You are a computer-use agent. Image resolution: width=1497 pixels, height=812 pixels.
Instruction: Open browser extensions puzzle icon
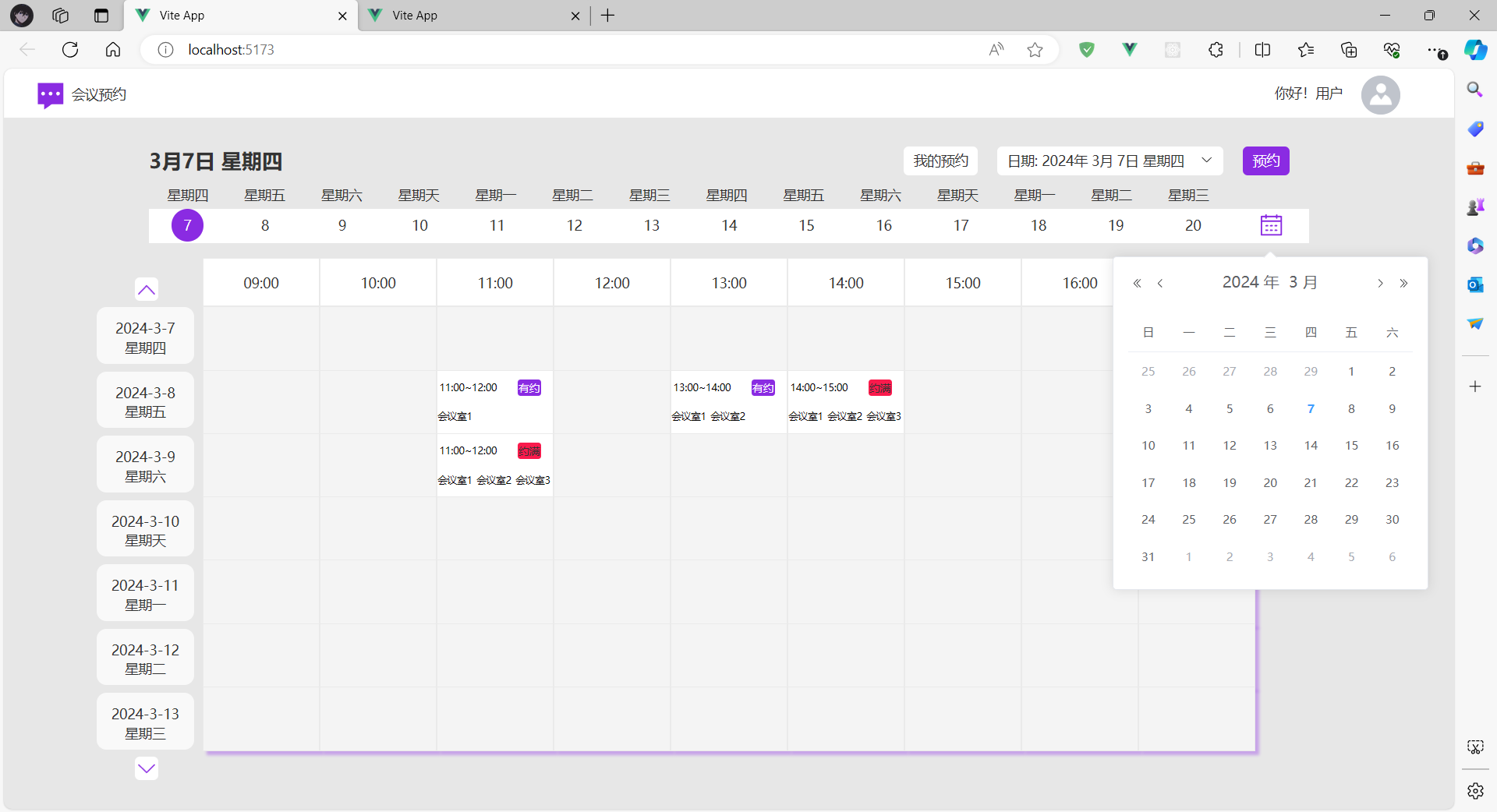1216,50
